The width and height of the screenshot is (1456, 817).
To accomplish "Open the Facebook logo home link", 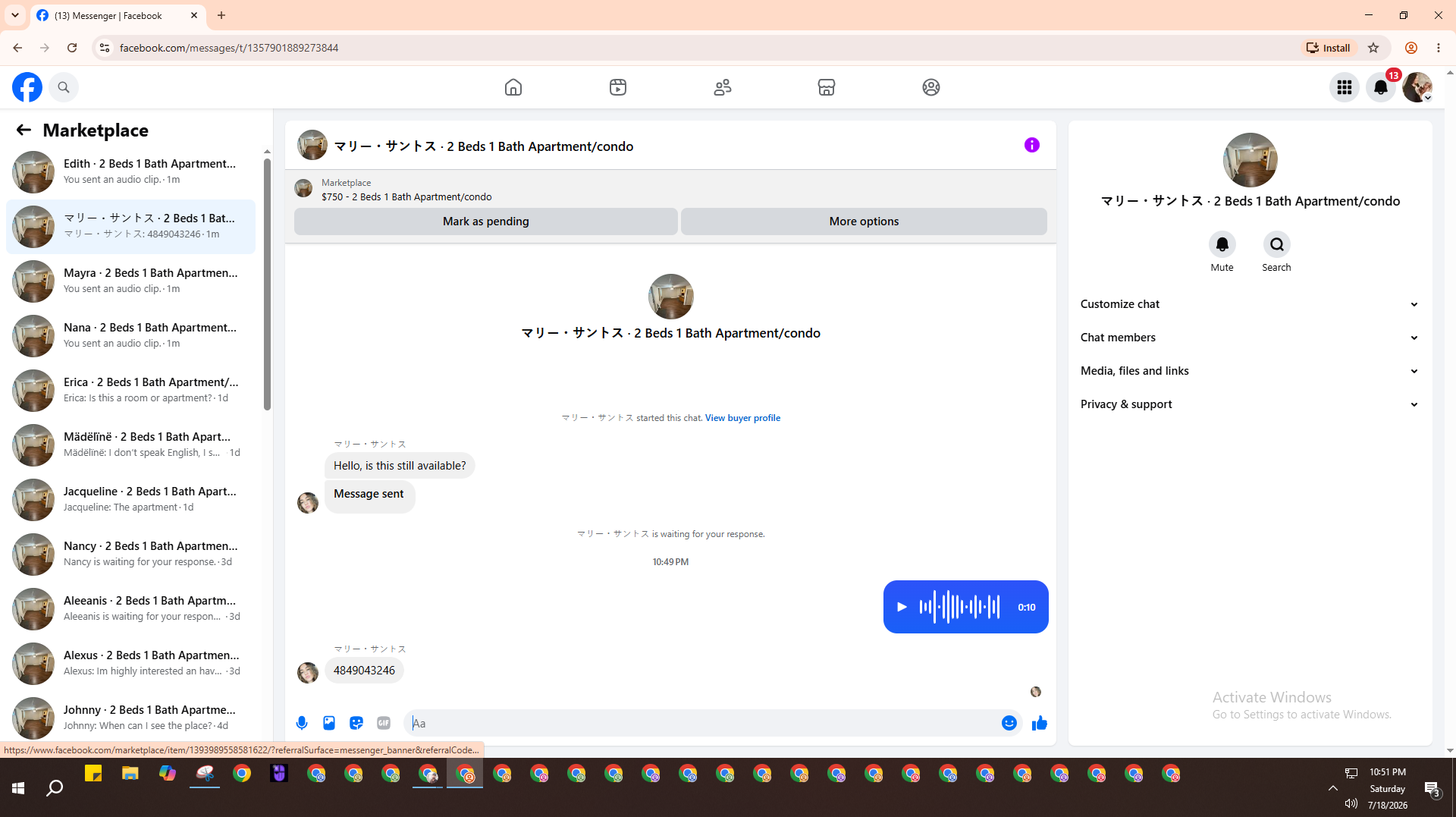I will [27, 87].
